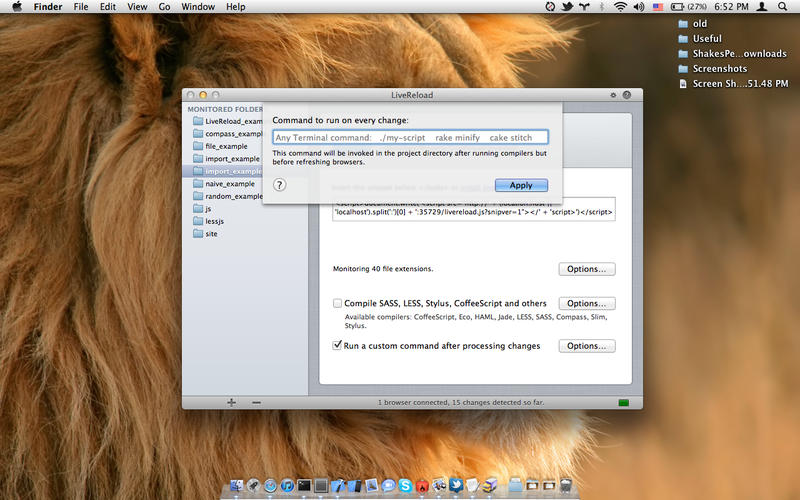800x500 pixels.
Task: Open Transmit truck icon in dock
Action: click(490, 485)
